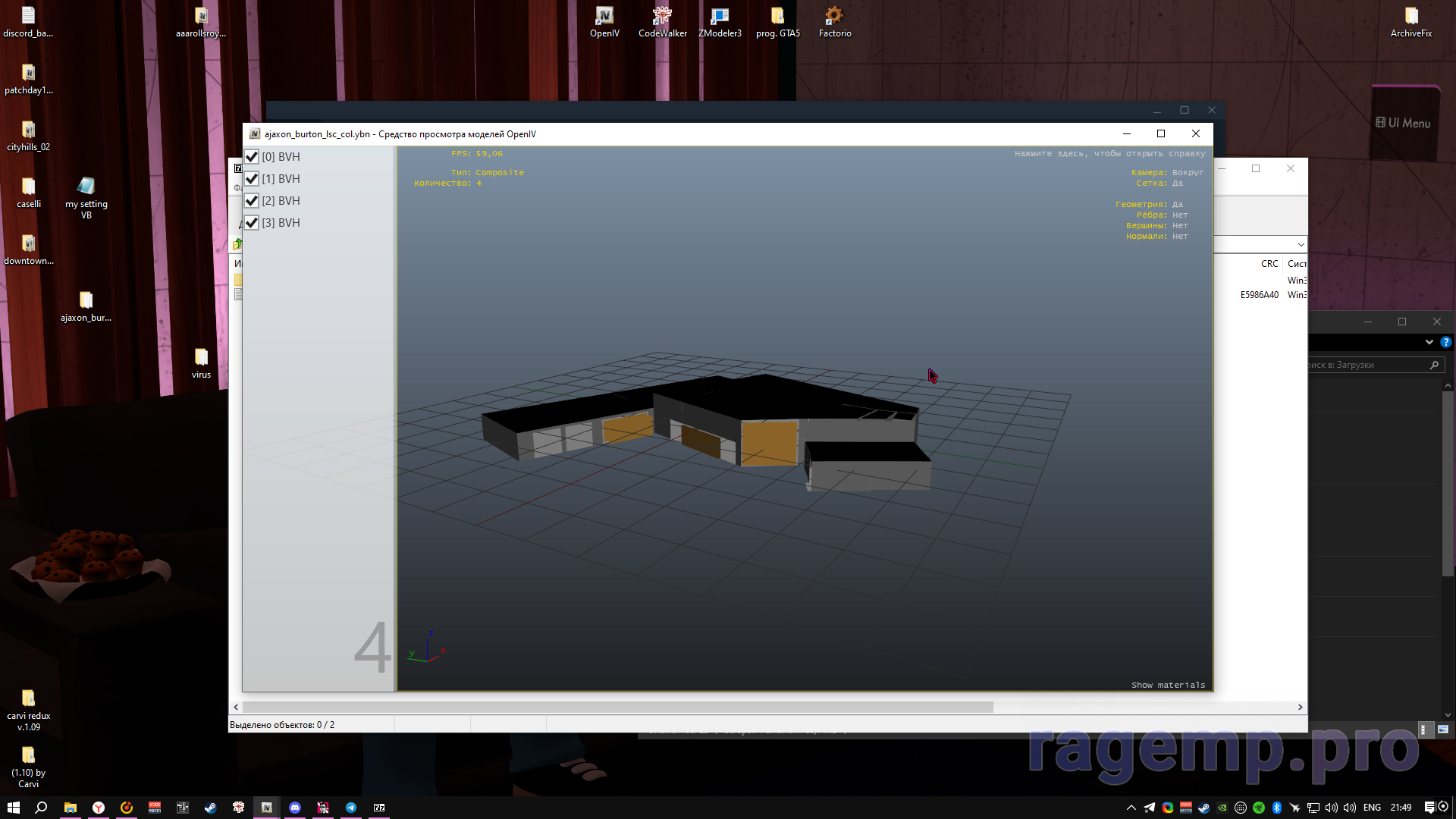Screen dimensions: 1456x819
Task: Toggle the [3] BVH checkbox
Action: click(252, 223)
